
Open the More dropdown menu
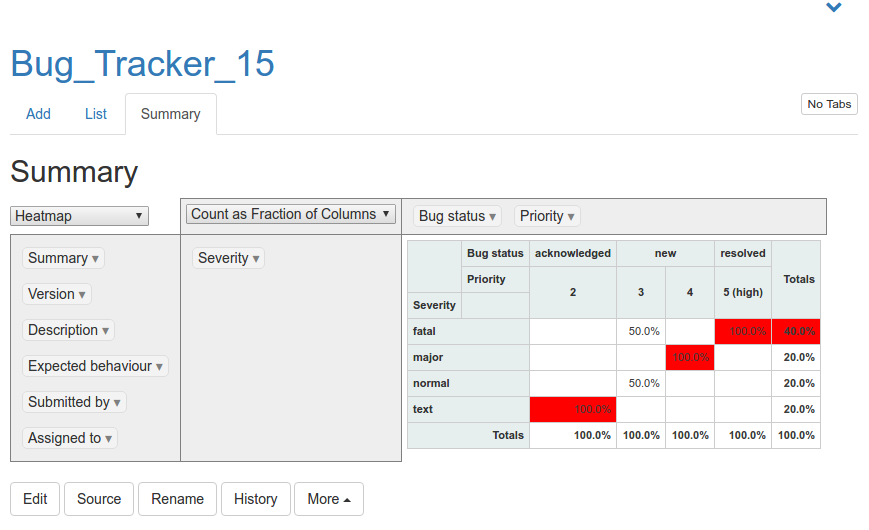coord(328,499)
